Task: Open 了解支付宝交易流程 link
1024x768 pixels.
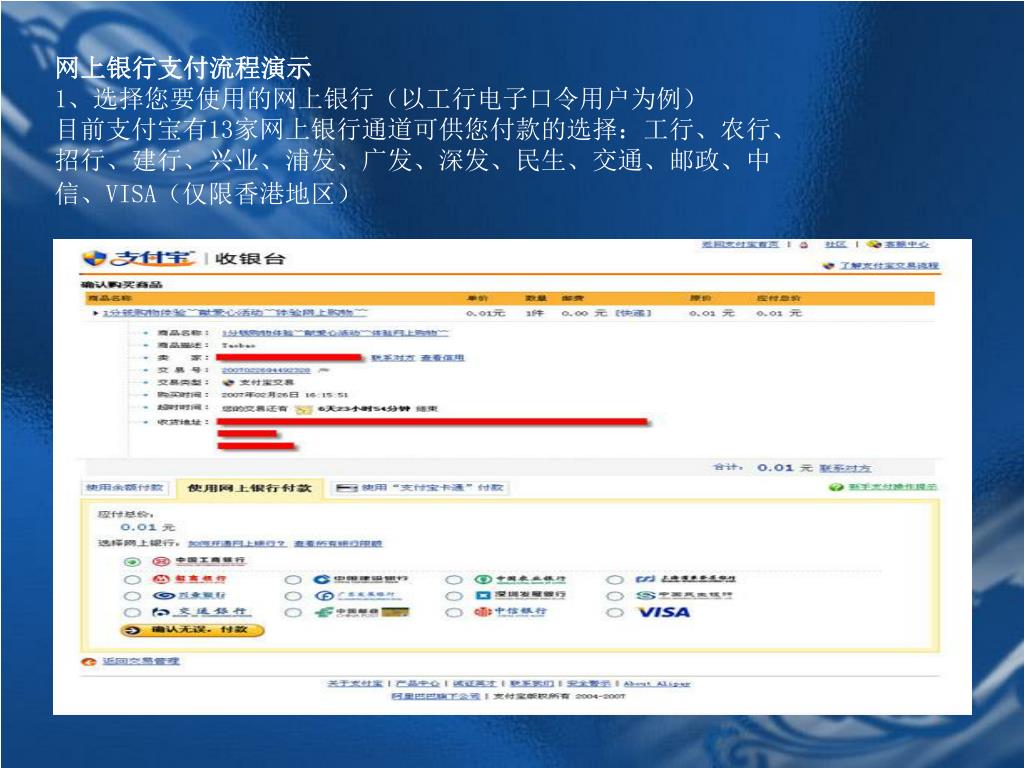Action: pos(889,266)
